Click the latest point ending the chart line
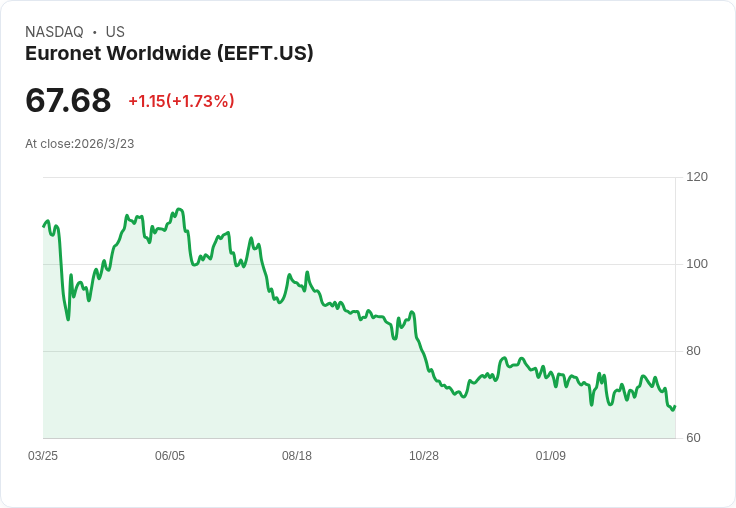The image size is (736, 508). pos(675,406)
